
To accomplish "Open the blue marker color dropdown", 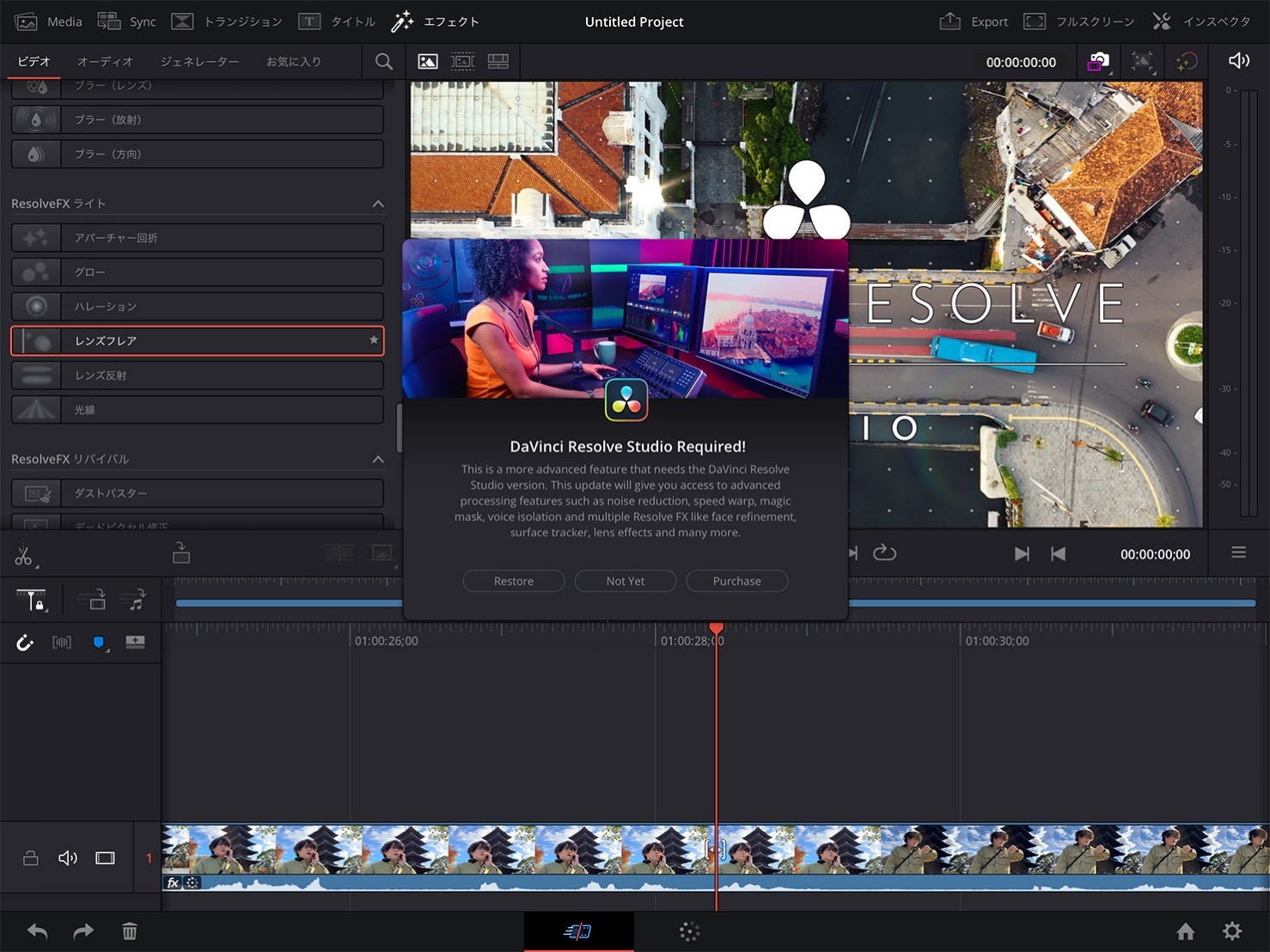I will click(100, 643).
